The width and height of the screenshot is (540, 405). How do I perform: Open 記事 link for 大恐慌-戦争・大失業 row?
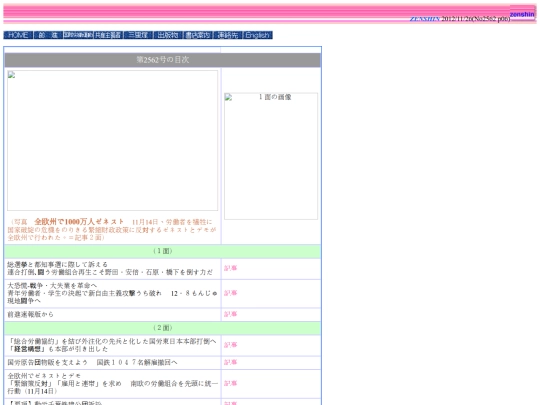click(x=230, y=293)
